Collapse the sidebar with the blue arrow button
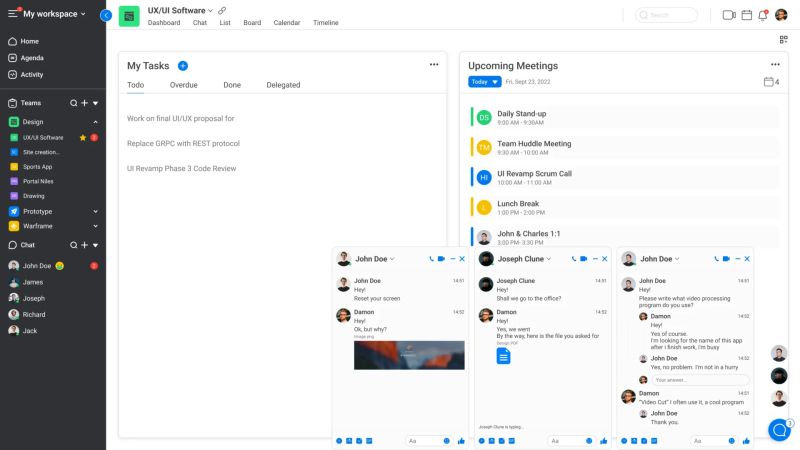The width and height of the screenshot is (800, 450). click(x=106, y=15)
